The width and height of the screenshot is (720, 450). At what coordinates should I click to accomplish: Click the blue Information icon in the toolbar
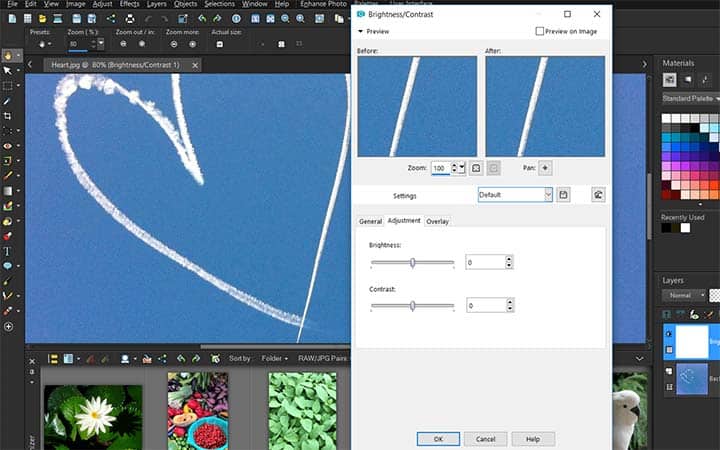point(236,18)
